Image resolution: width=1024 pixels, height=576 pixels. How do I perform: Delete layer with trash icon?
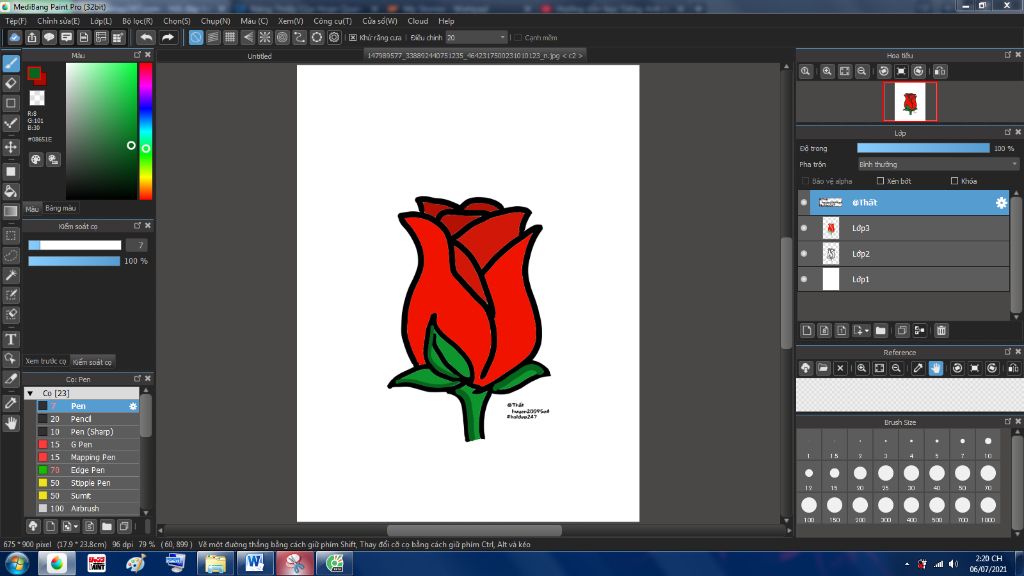pos(941,330)
